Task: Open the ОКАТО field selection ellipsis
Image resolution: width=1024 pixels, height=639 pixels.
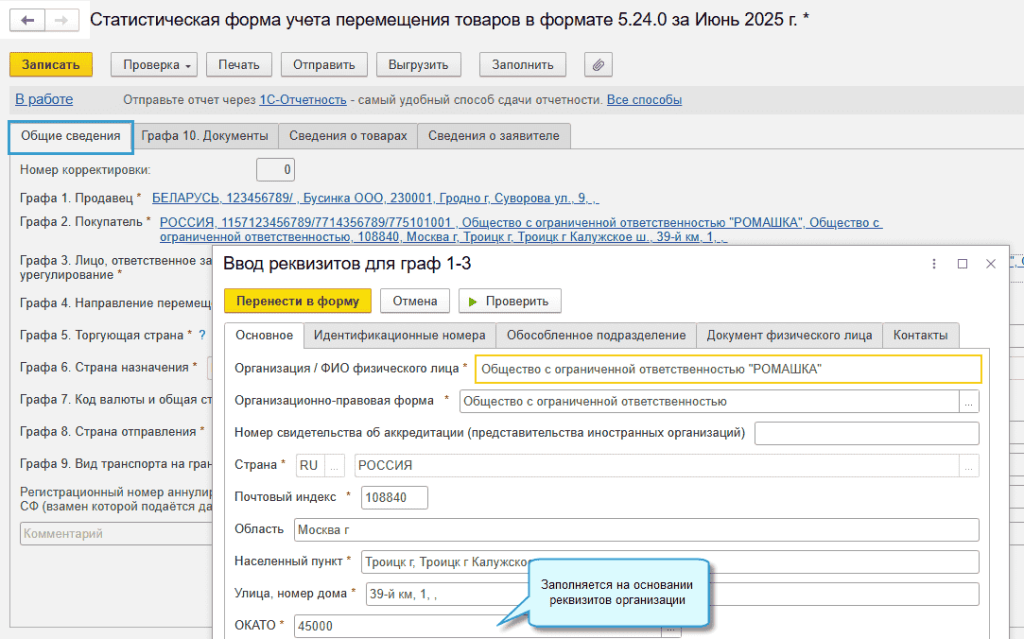Action: (672, 629)
